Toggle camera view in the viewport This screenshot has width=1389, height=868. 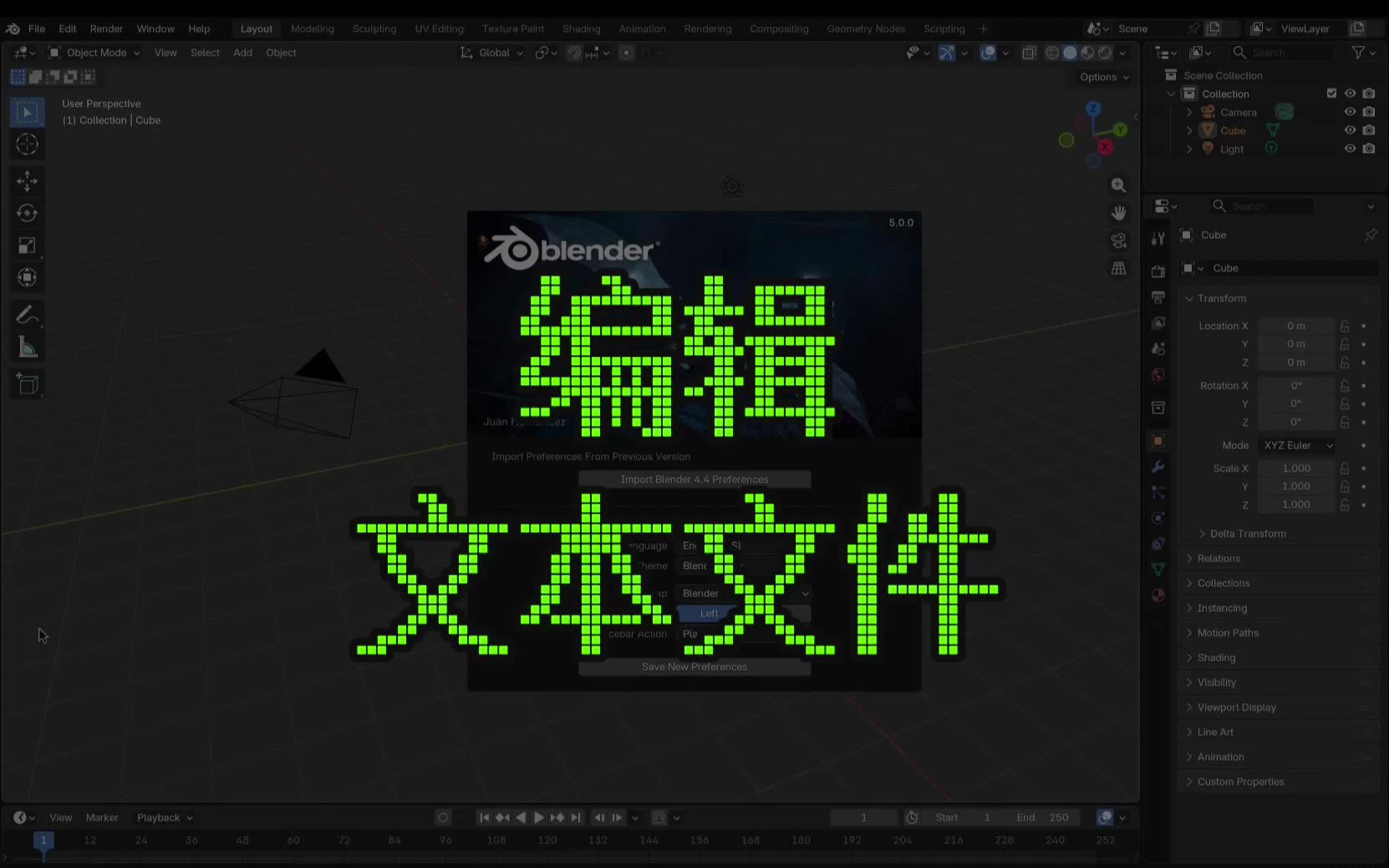pyautogui.click(x=1118, y=241)
